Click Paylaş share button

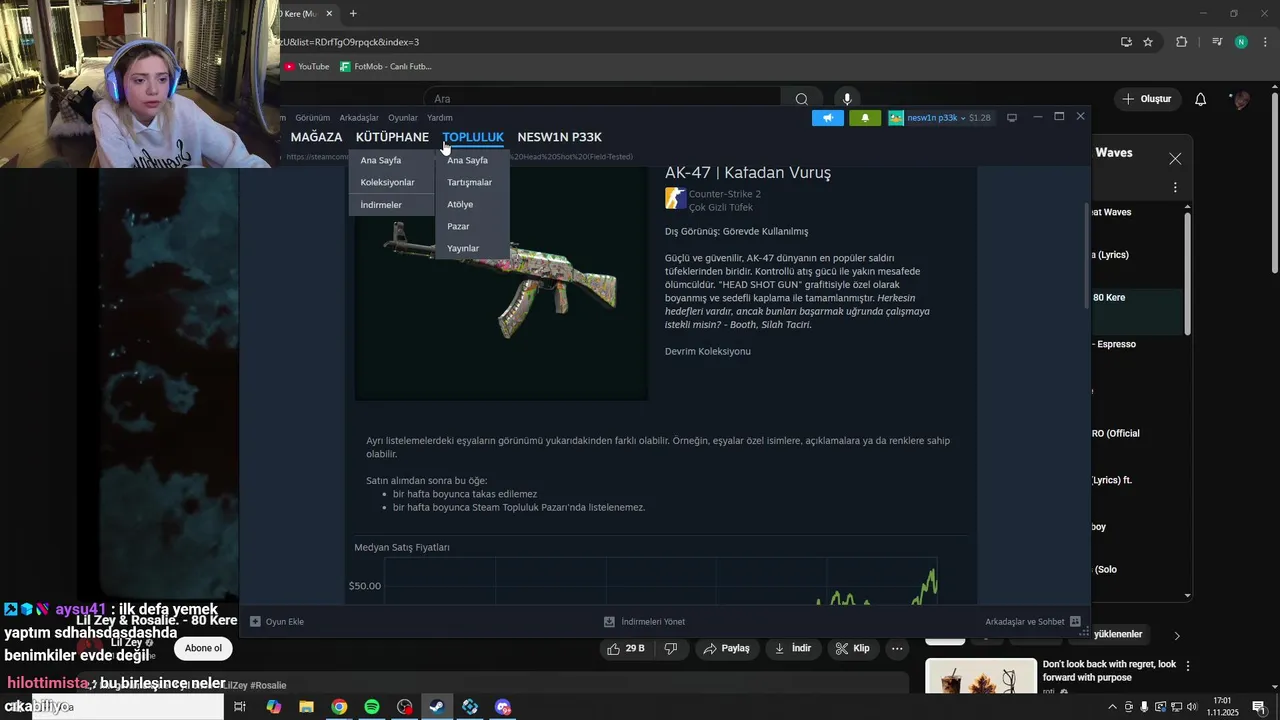(x=726, y=648)
